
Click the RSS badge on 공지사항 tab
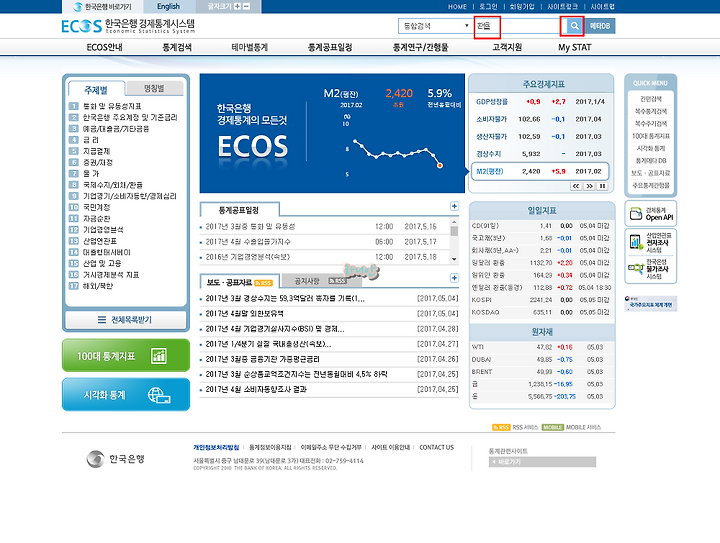point(338,280)
